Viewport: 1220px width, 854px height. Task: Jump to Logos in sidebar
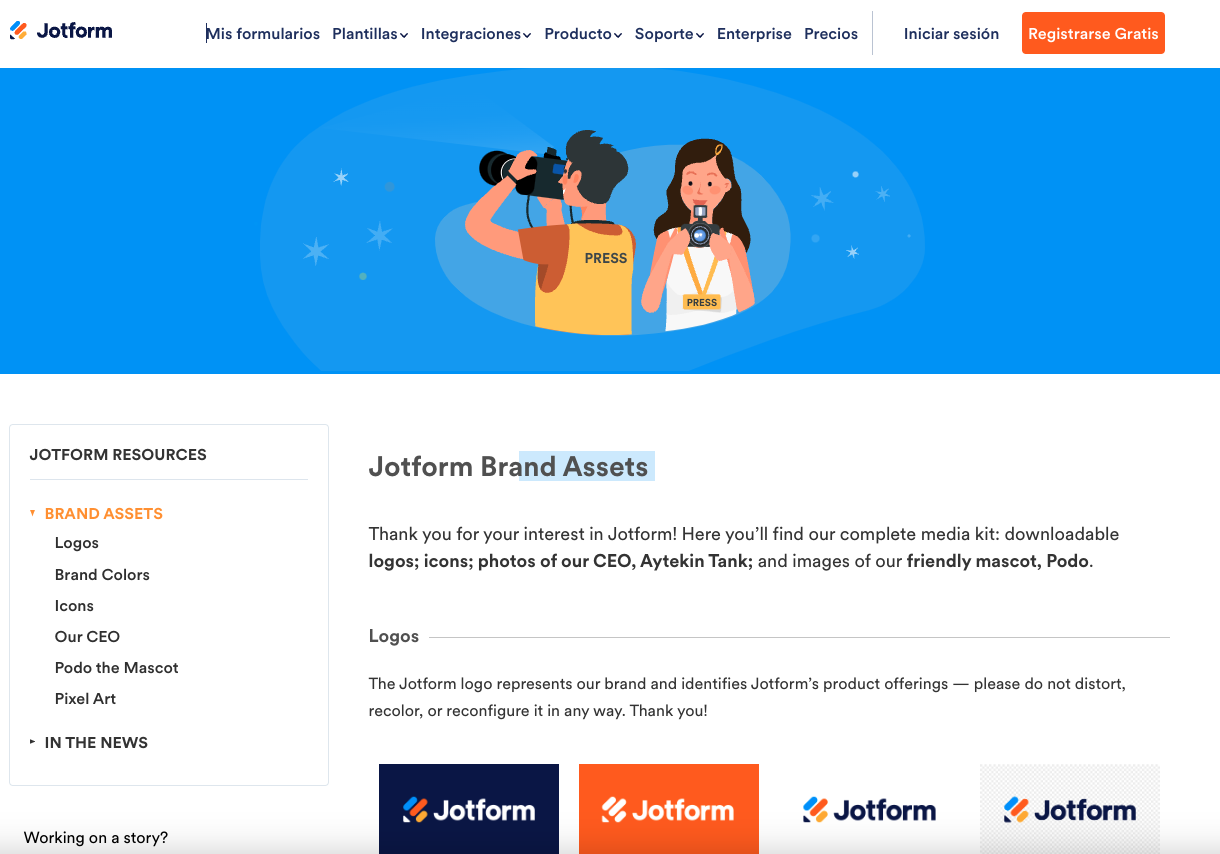coord(77,543)
